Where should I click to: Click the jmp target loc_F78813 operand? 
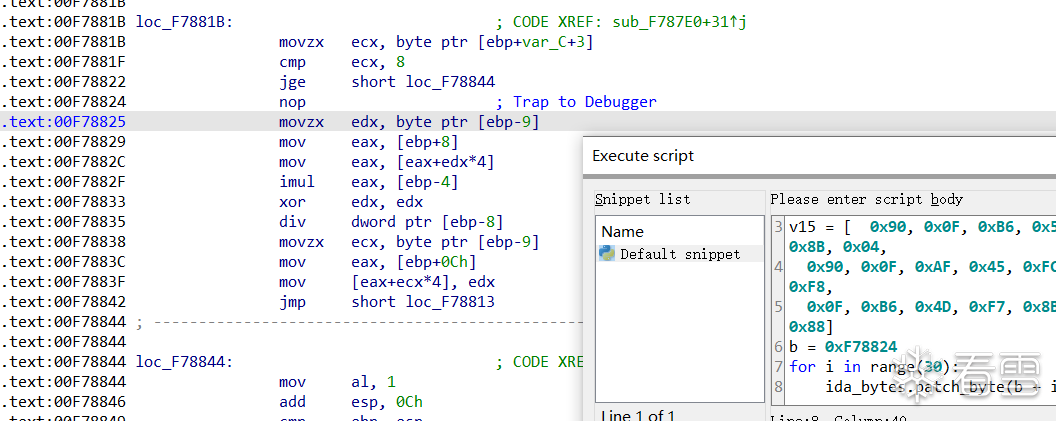pyautogui.click(x=450, y=302)
